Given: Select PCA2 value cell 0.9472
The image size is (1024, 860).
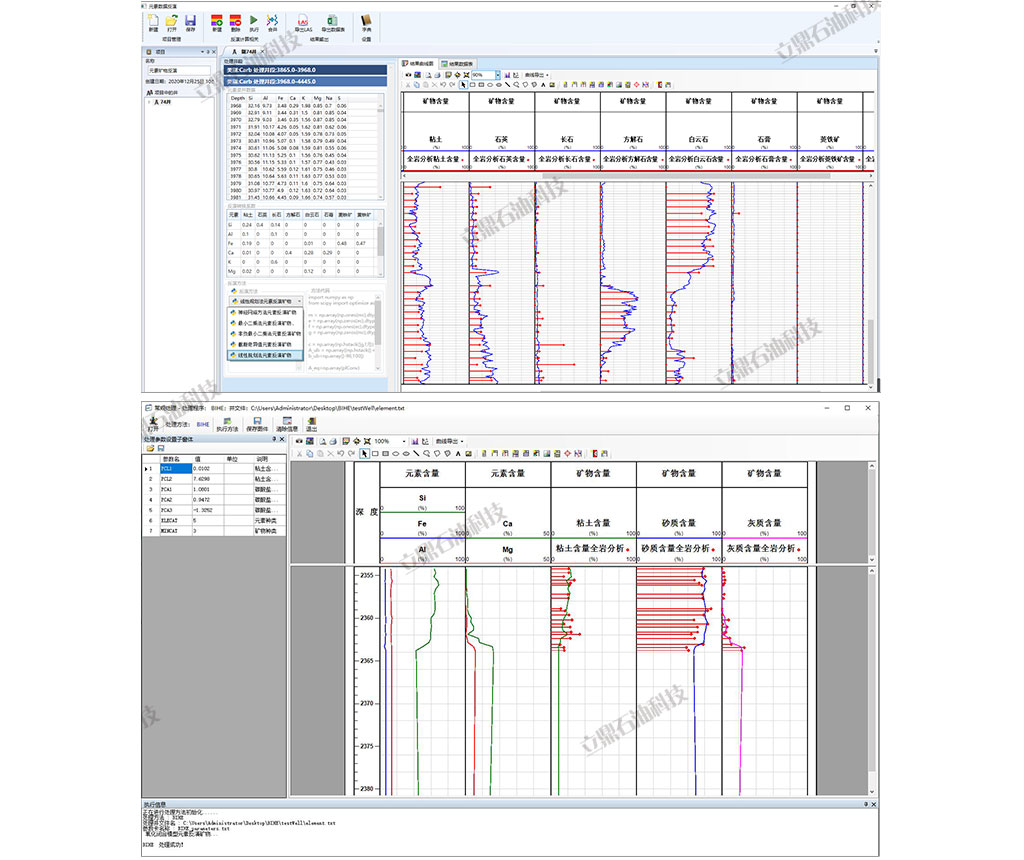Looking at the screenshot, I should tap(208, 500).
